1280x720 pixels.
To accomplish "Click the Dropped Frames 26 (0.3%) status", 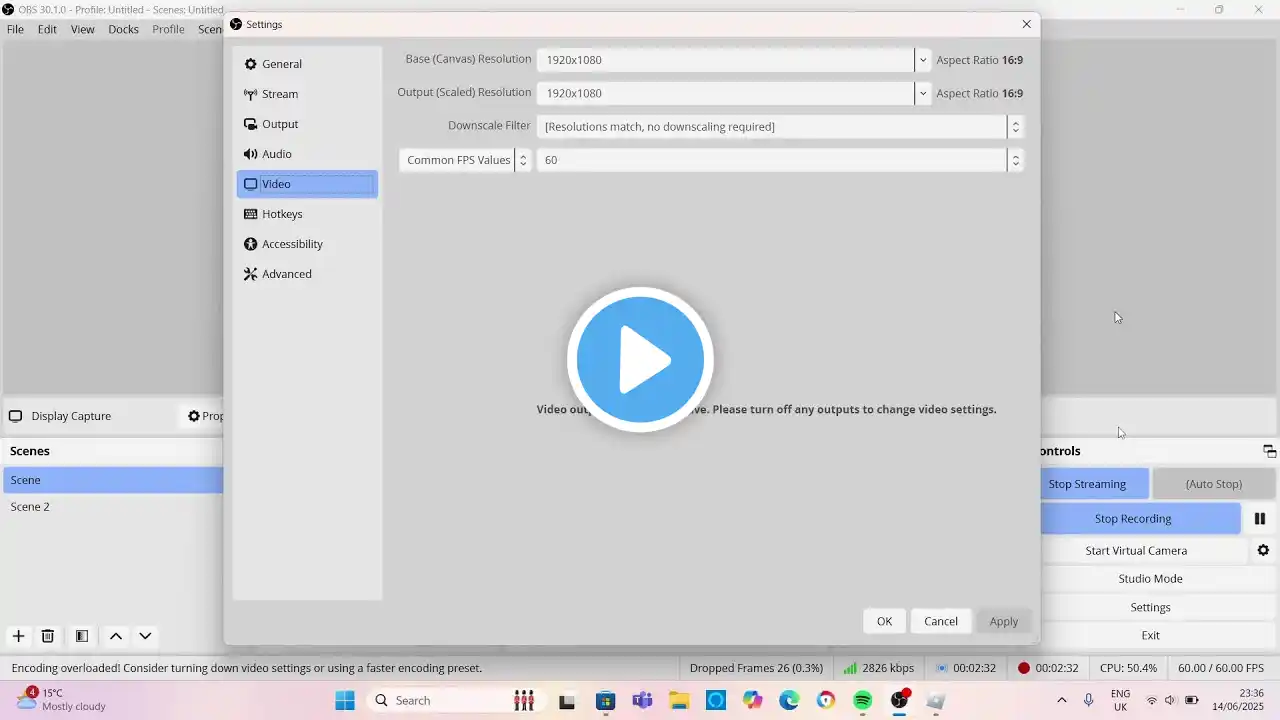I will point(756,668).
